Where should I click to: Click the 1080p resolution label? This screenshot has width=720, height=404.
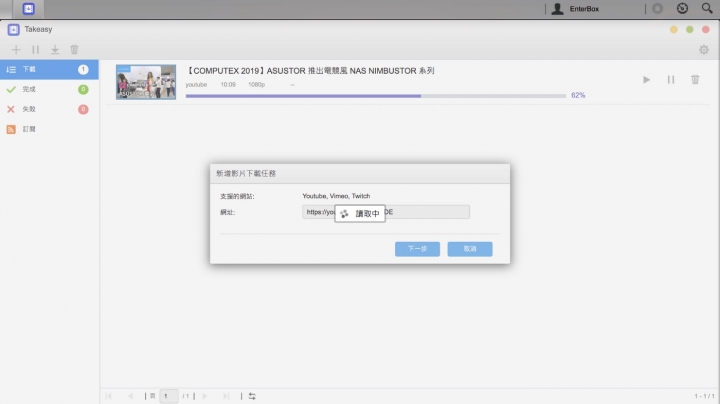[256, 84]
